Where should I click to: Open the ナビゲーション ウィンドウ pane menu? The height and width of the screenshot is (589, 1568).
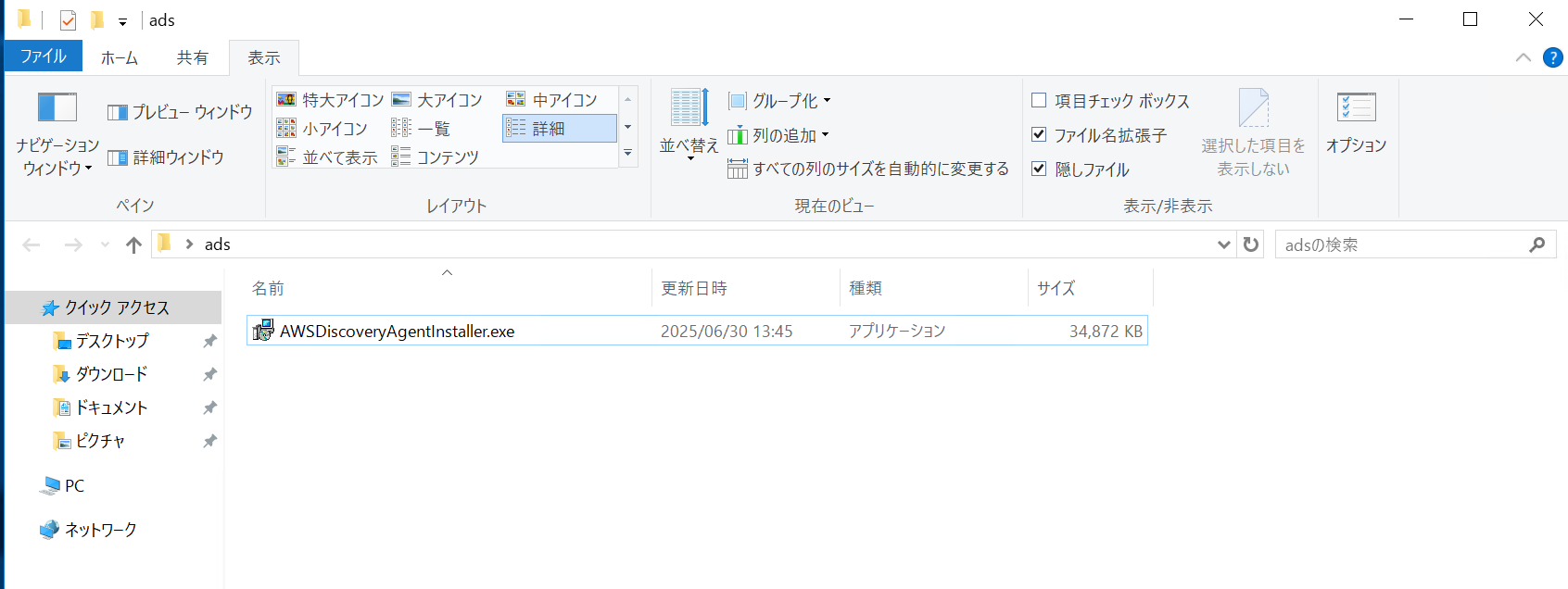point(57,134)
